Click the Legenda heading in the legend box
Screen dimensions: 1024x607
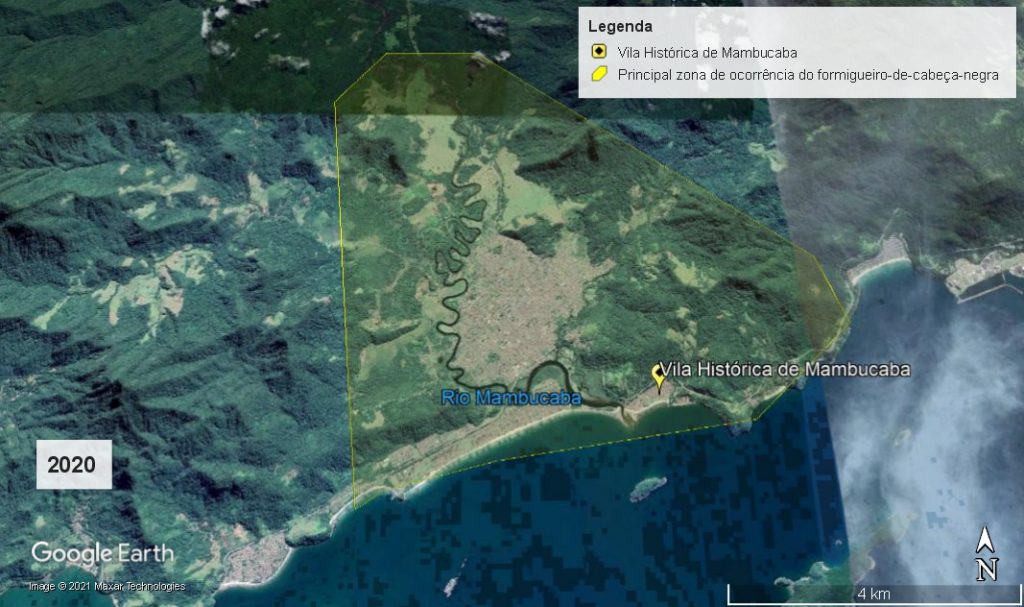click(620, 26)
